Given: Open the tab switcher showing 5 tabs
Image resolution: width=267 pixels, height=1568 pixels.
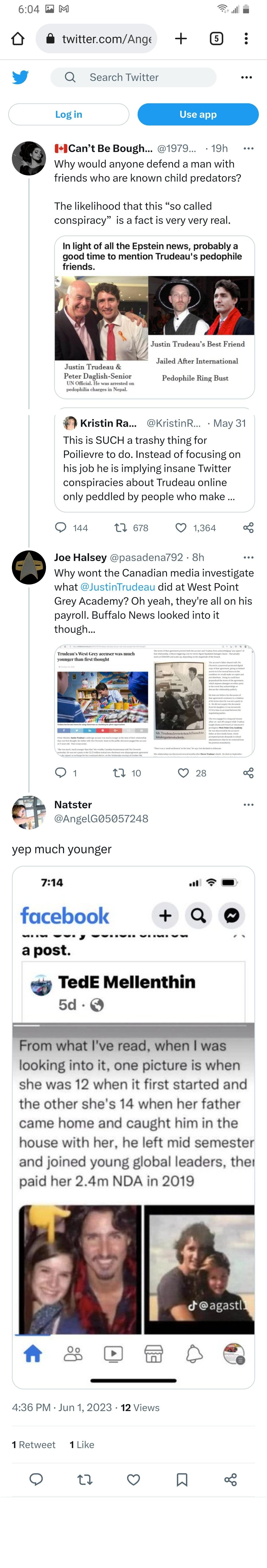Looking at the screenshot, I should point(216,39).
